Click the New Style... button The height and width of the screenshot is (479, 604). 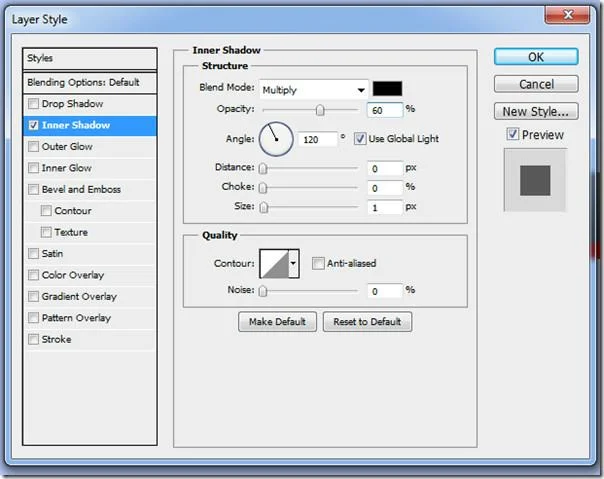pyautogui.click(x=536, y=111)
